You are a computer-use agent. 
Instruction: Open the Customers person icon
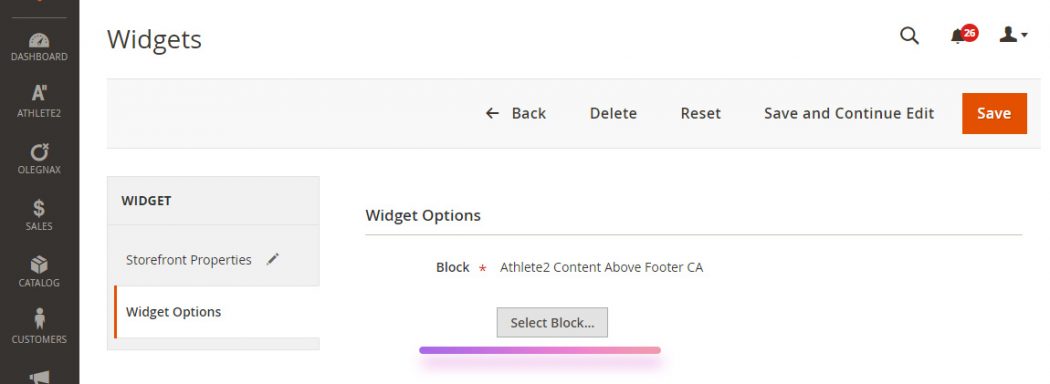click(x=39, y=320)
